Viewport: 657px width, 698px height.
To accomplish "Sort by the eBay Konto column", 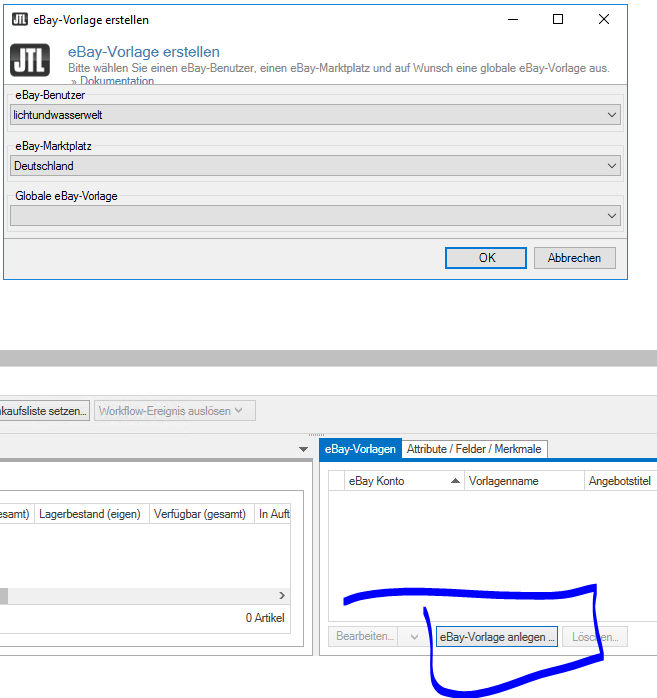I will 404,481.
